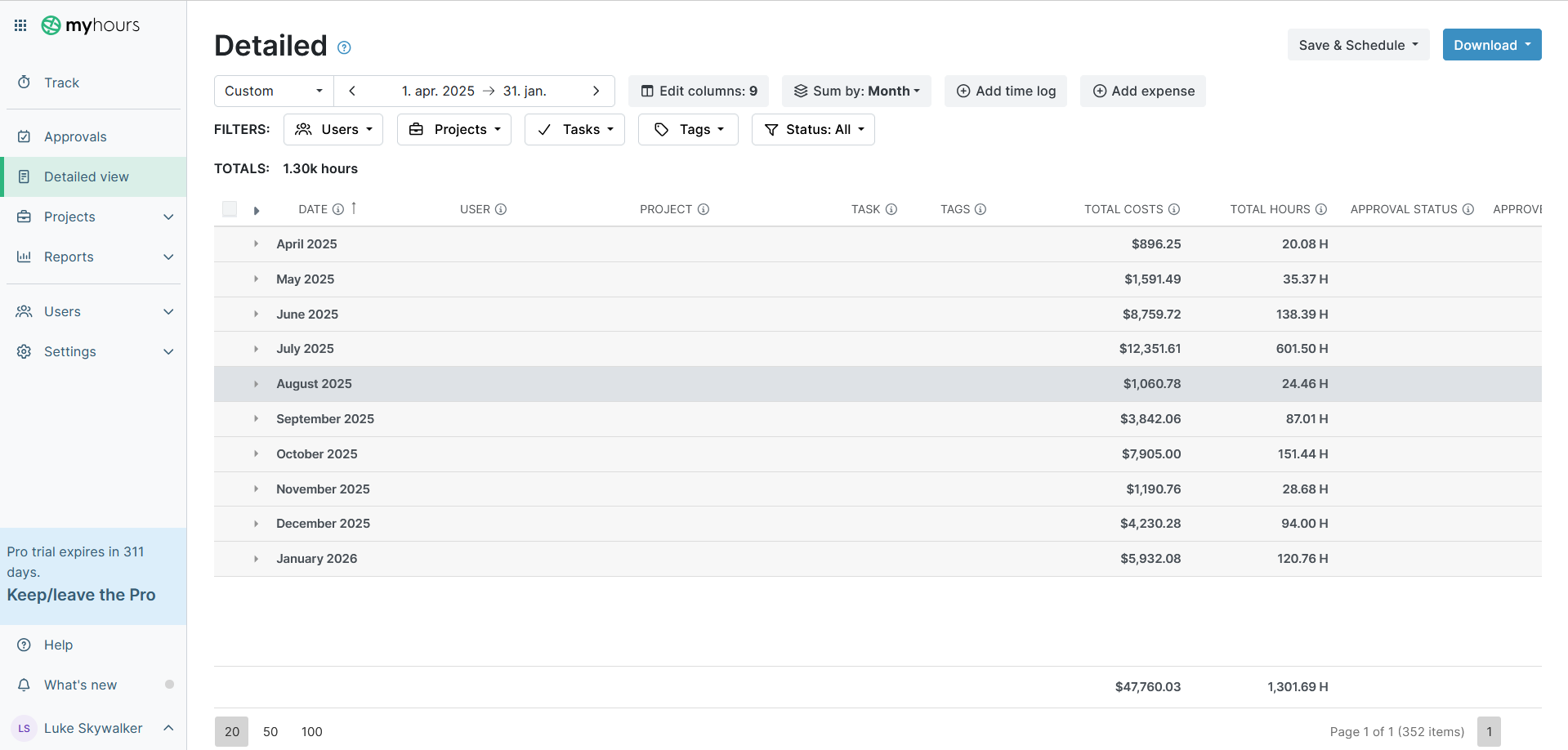This screenshot has width=1568, height=750.
Task: Expand the October 2025 group
Action: [x=256, y=453]
